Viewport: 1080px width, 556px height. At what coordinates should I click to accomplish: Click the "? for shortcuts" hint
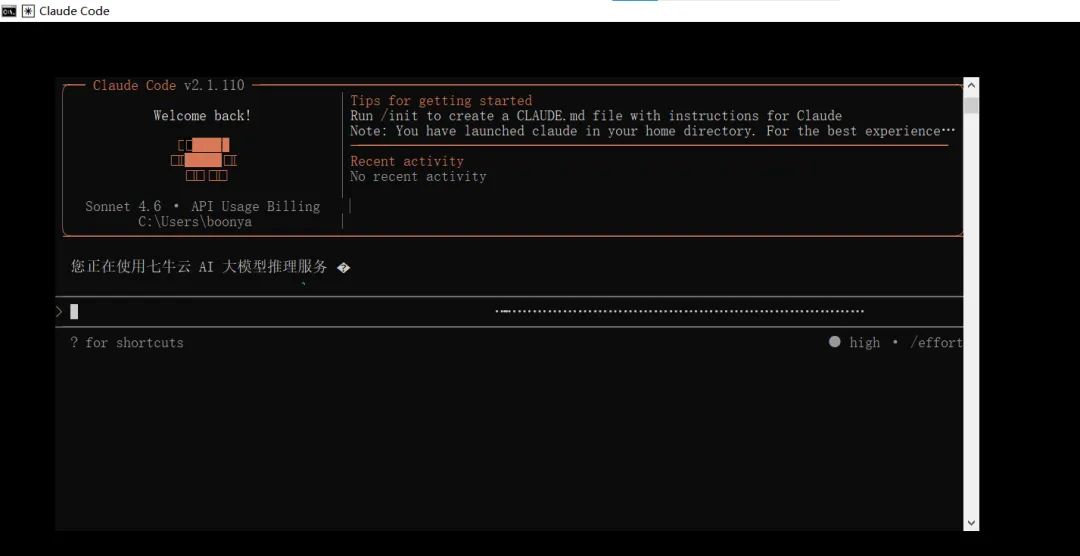pos(127,342)
